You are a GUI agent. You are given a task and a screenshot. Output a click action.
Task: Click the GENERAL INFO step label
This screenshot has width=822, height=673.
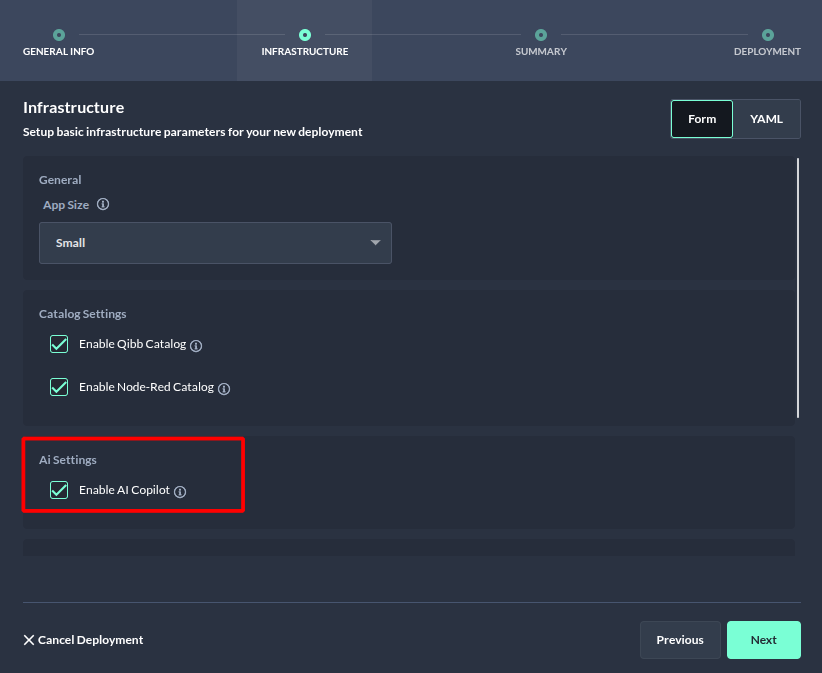click(x=58, y=50)
